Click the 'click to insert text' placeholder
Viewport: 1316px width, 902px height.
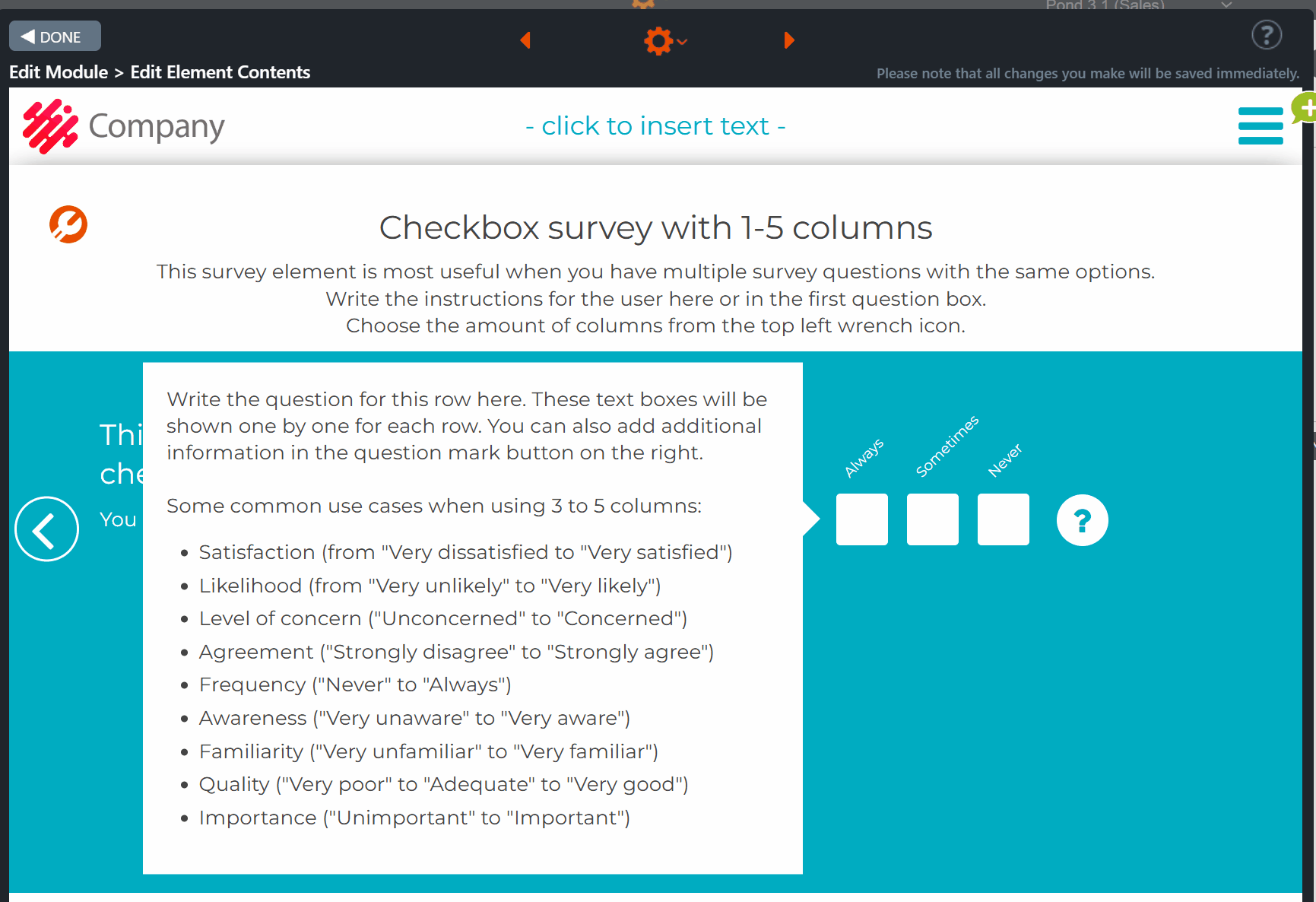(655, 125)
